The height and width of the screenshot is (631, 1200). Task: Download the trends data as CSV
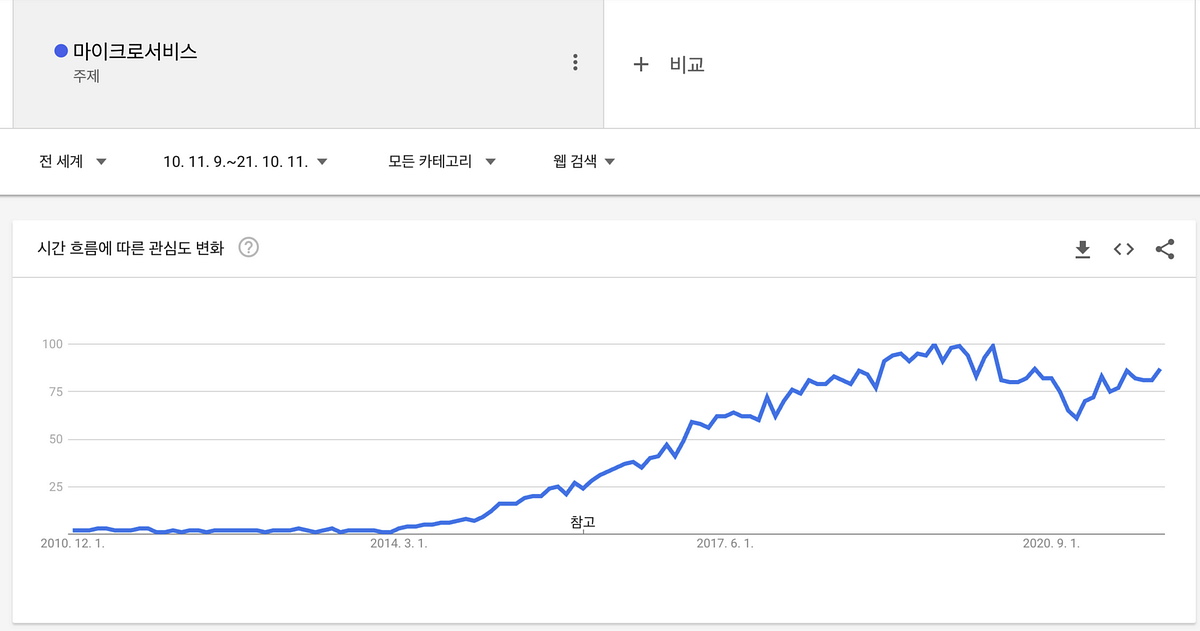[1082, 249]
